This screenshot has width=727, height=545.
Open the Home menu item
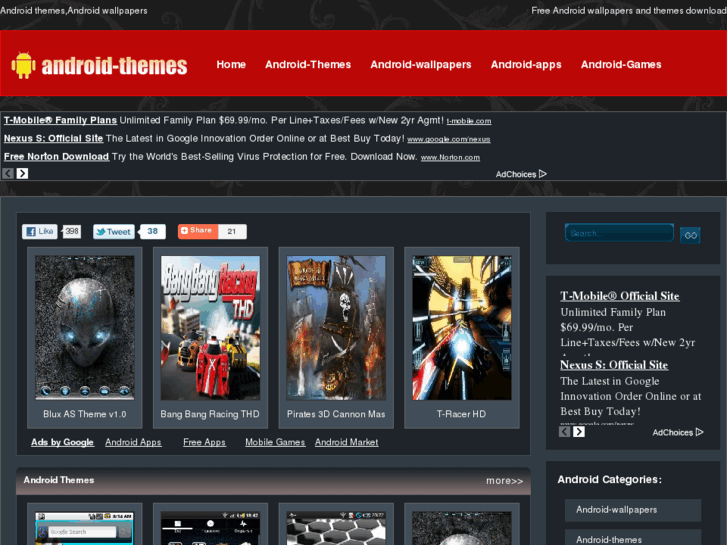click(231, 64)
